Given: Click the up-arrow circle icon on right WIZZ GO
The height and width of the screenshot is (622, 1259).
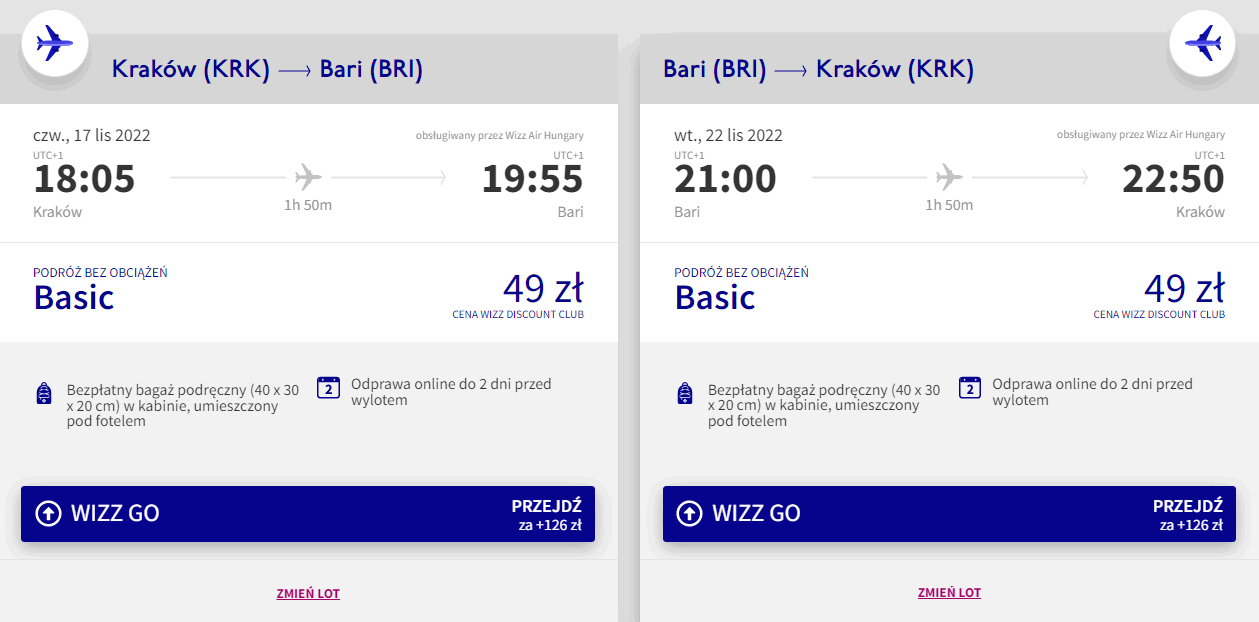Looking at the screenshot, I should coord(689,514).
